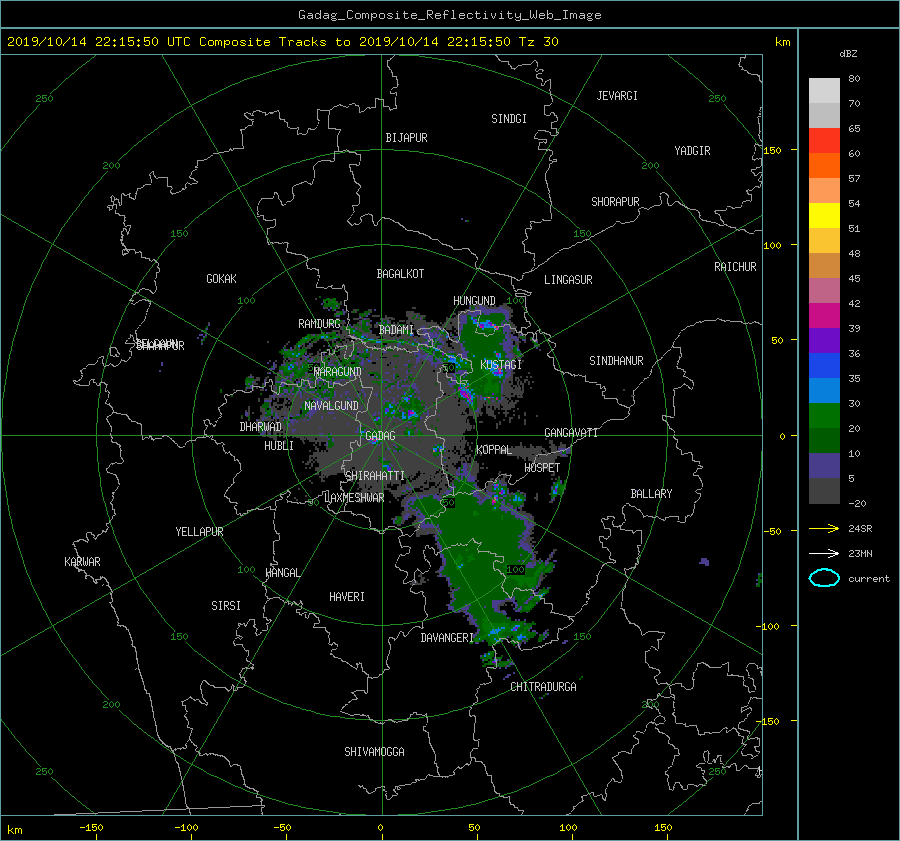Click the HOSPET city label
Screen dimensions: 900x841
pos(542,468)
